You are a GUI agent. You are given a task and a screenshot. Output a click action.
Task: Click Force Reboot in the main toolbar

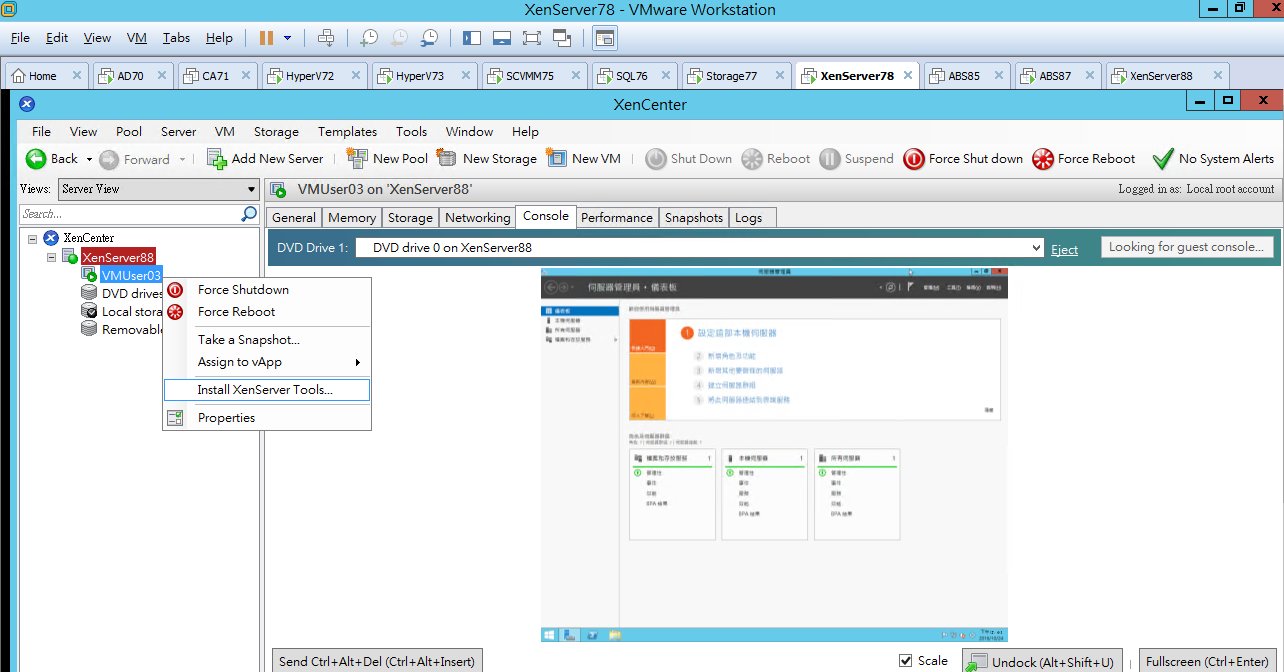coord(1084,159)
